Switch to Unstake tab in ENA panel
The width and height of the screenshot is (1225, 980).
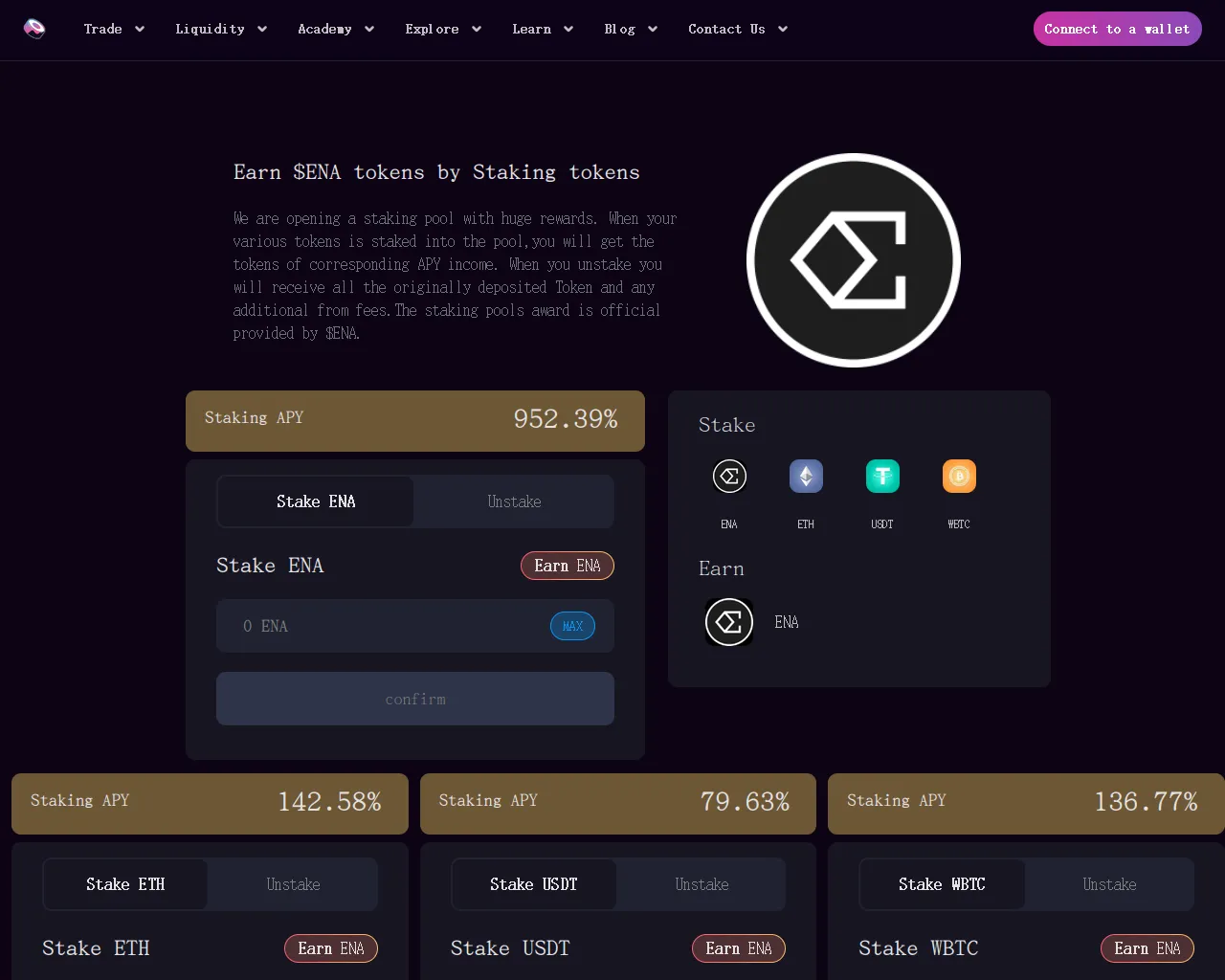click(514, 501)
